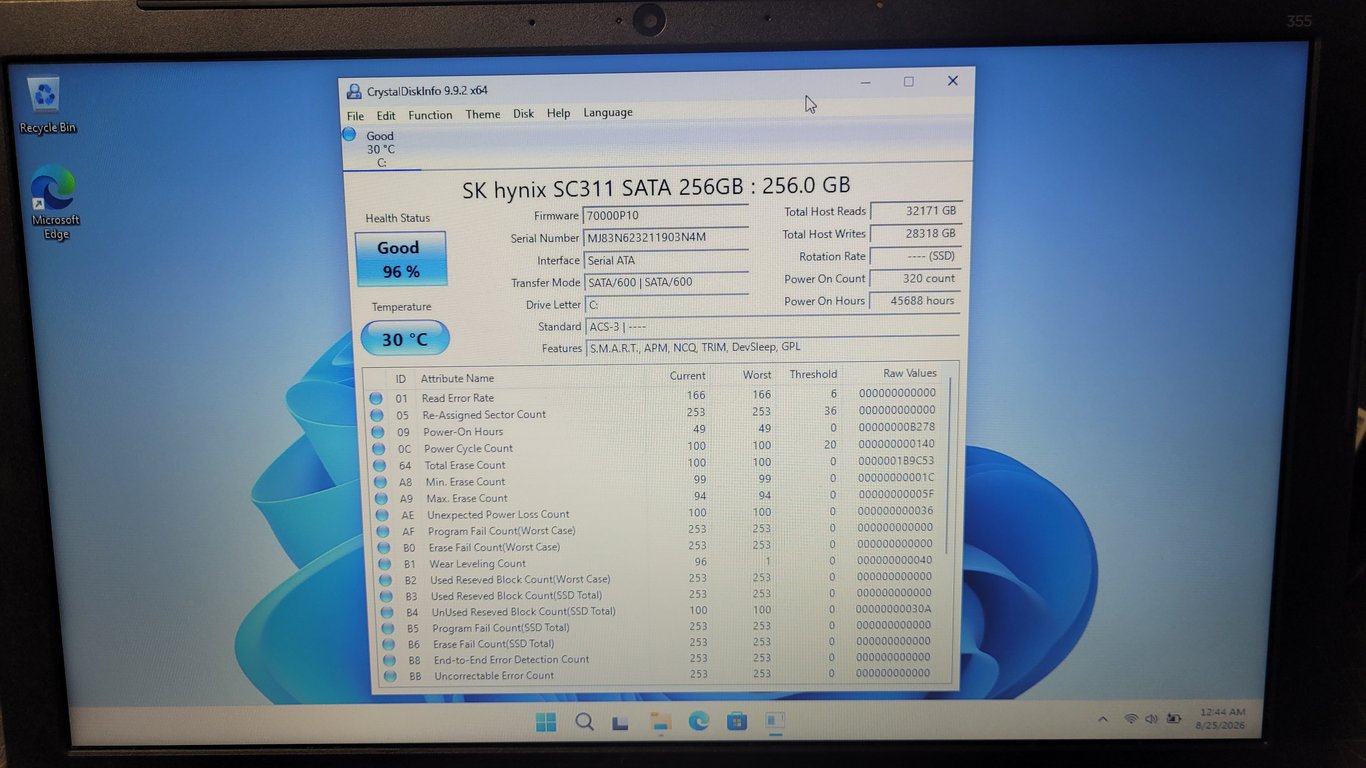Viewport: 1366px width, 768px height.
Task: Click the Threshold column header
Action: (813, 374)
